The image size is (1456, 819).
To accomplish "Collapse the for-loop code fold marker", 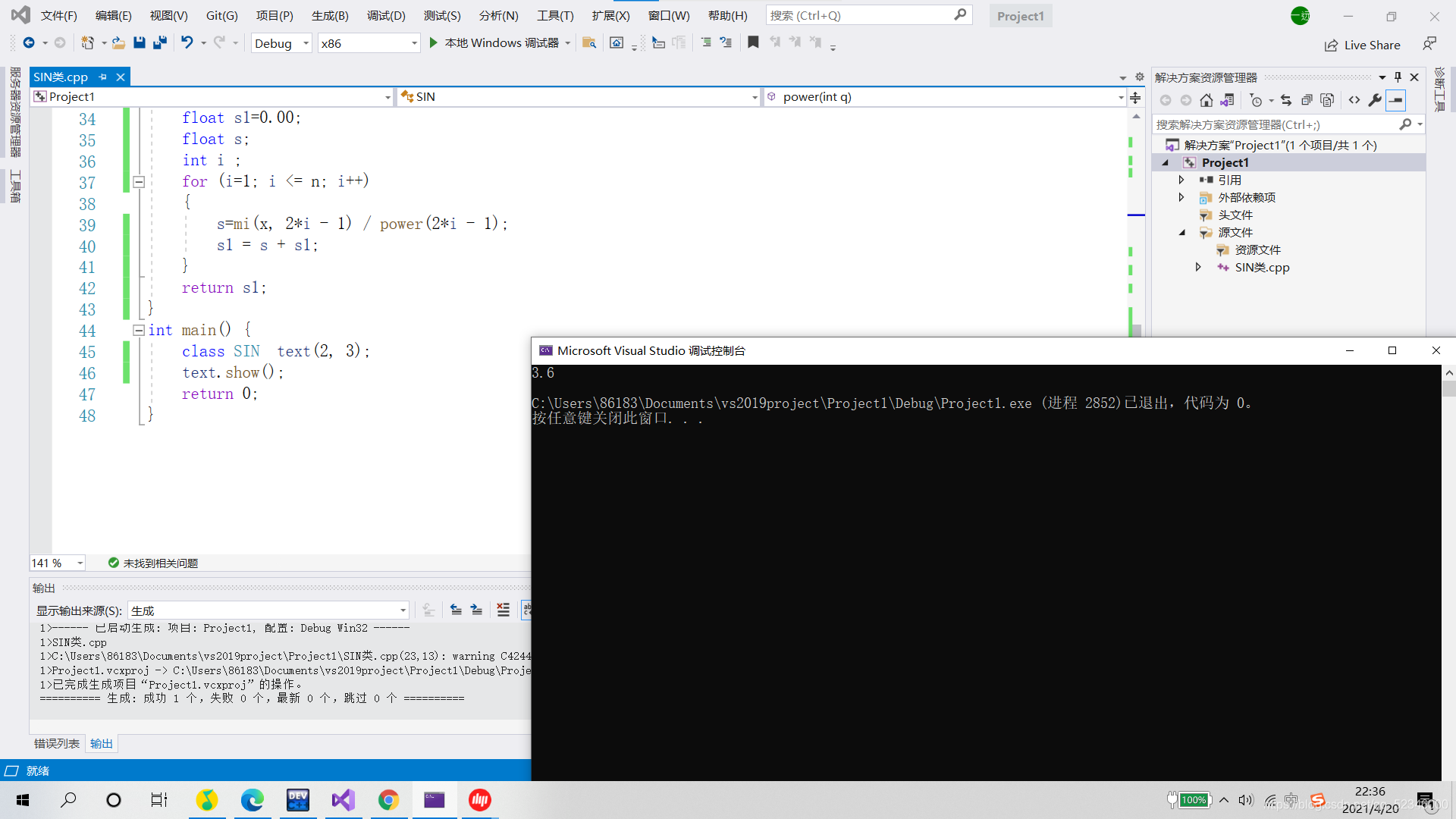I will click(139, 181).
